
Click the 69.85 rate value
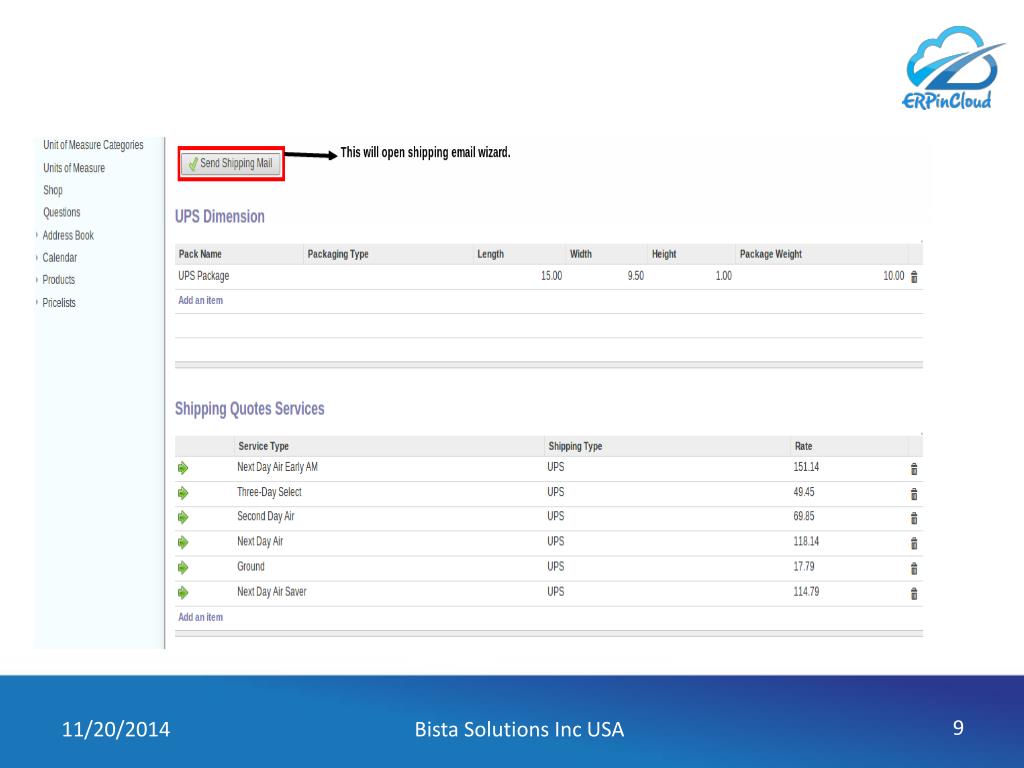click(x=804, y=516)
